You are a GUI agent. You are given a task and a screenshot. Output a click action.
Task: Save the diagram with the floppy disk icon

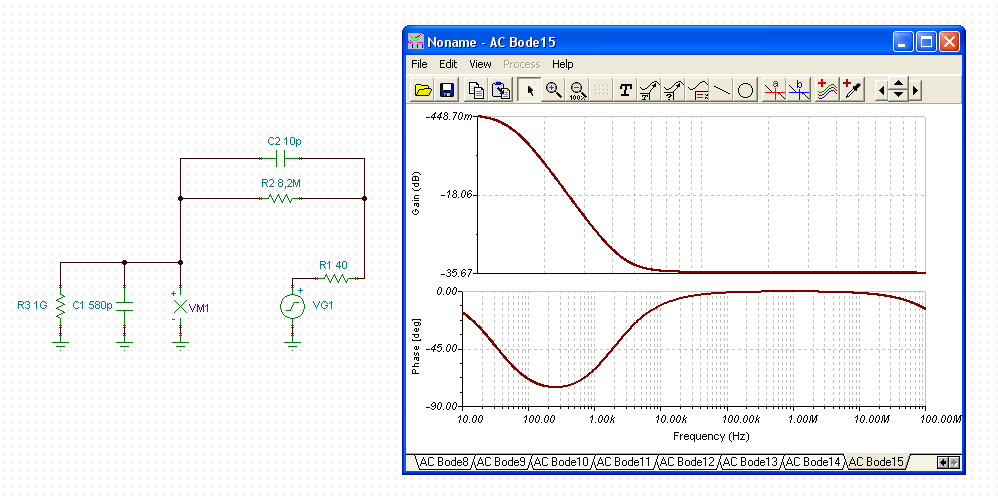coord(447,90)
